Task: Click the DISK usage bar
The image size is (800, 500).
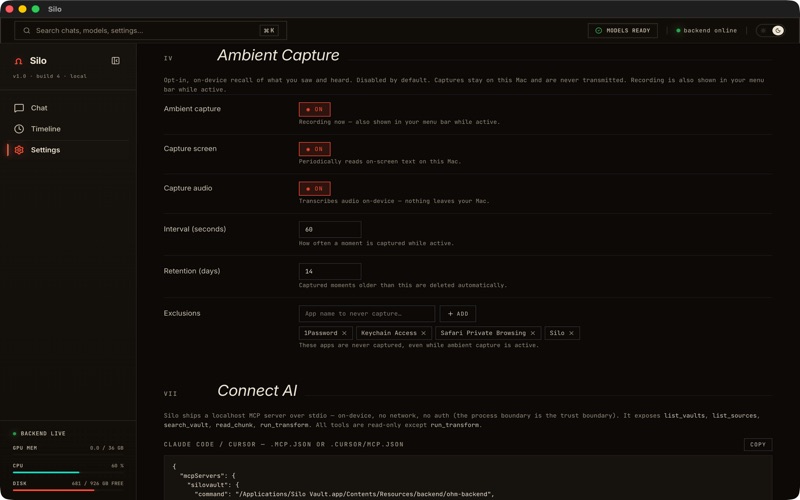Action: tap(68, 490)
